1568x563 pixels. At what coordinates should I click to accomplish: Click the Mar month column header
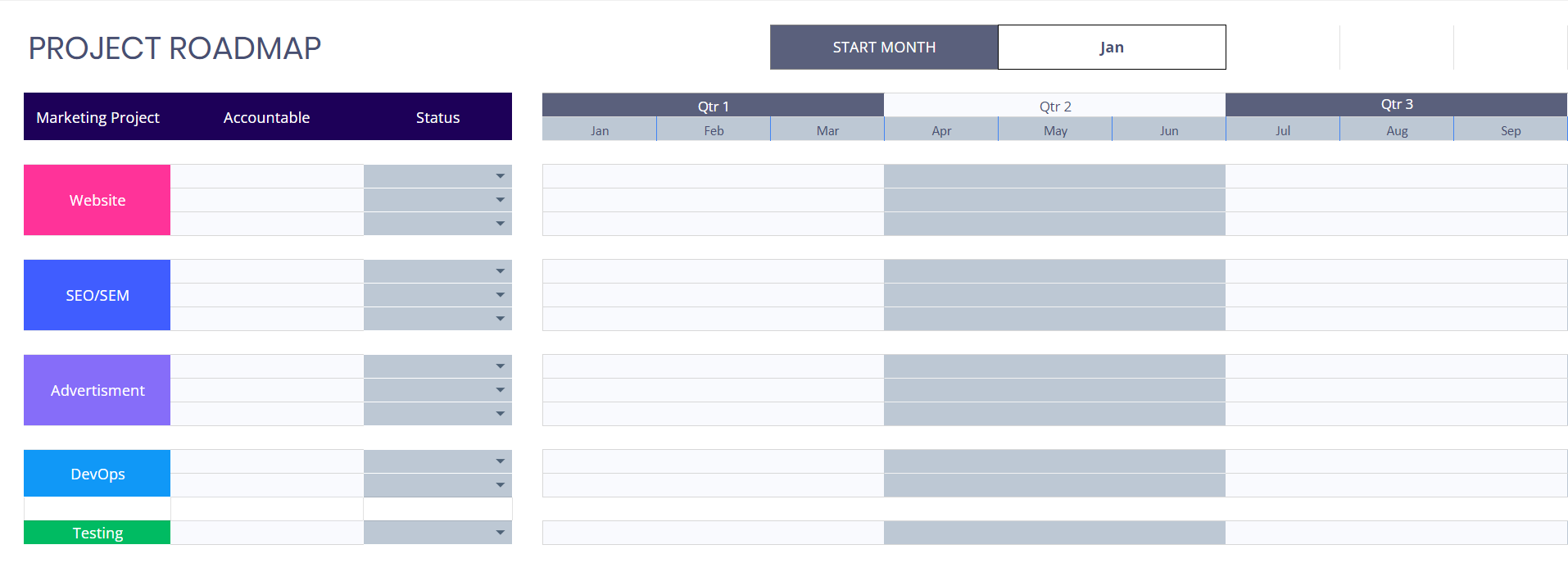(x=827, y=129)
